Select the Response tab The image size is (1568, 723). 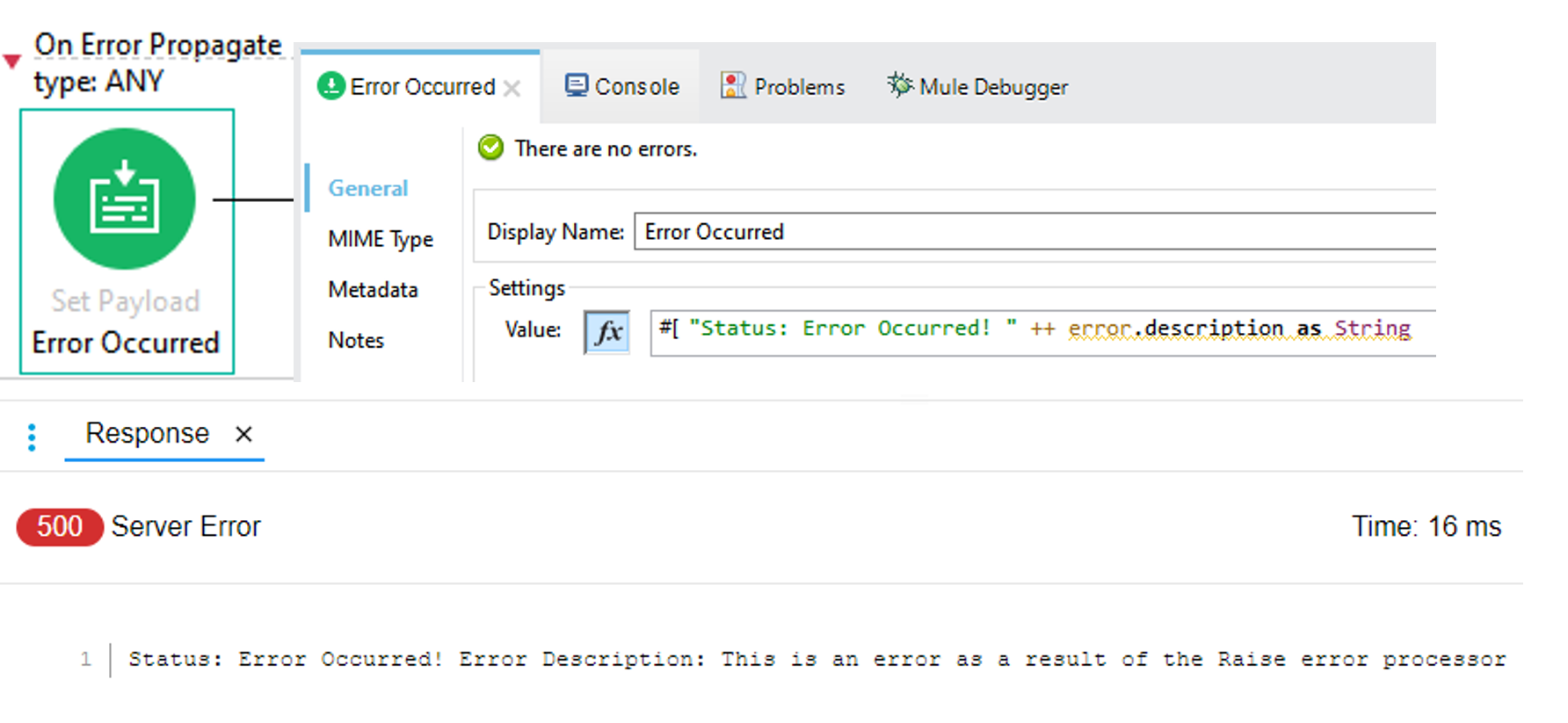pyautogui.click(x=148, y=433)
